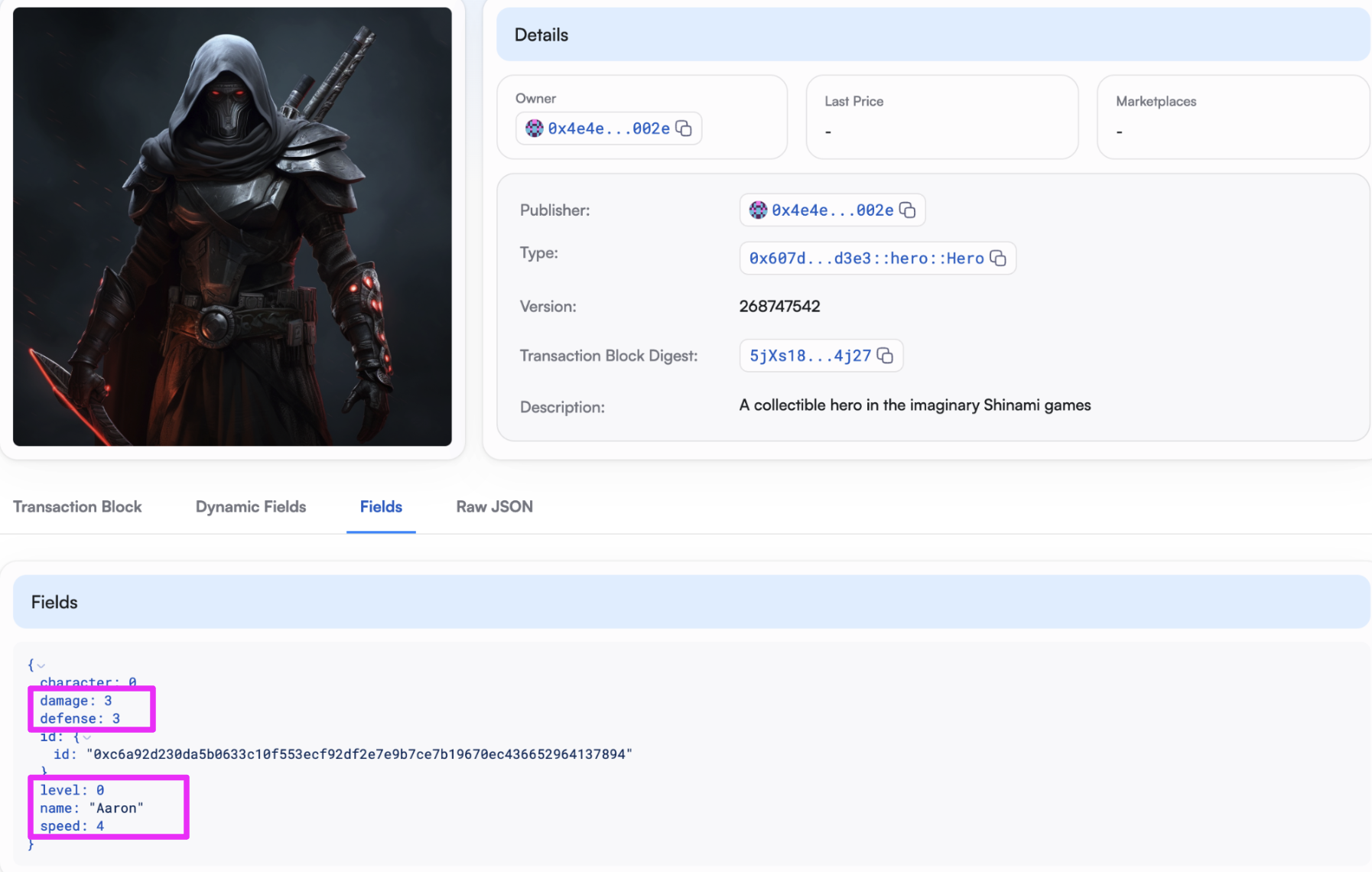Switch to the Transaction Block tab
The width and height of the screenshot is (1372, 872).
pos(77,506)
